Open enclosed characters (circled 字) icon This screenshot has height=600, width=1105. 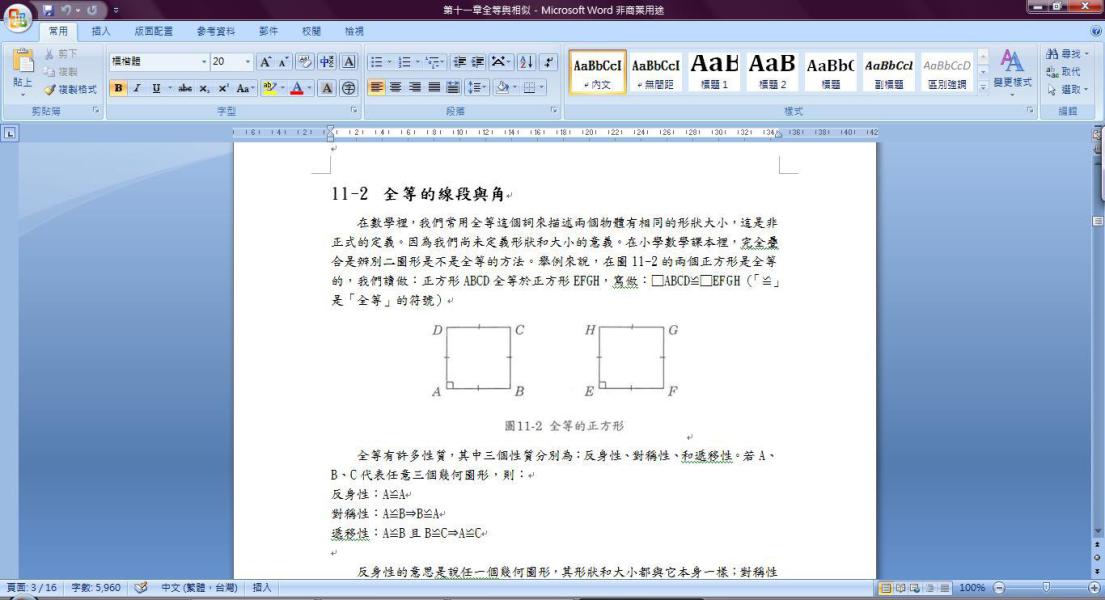(348, 88)
